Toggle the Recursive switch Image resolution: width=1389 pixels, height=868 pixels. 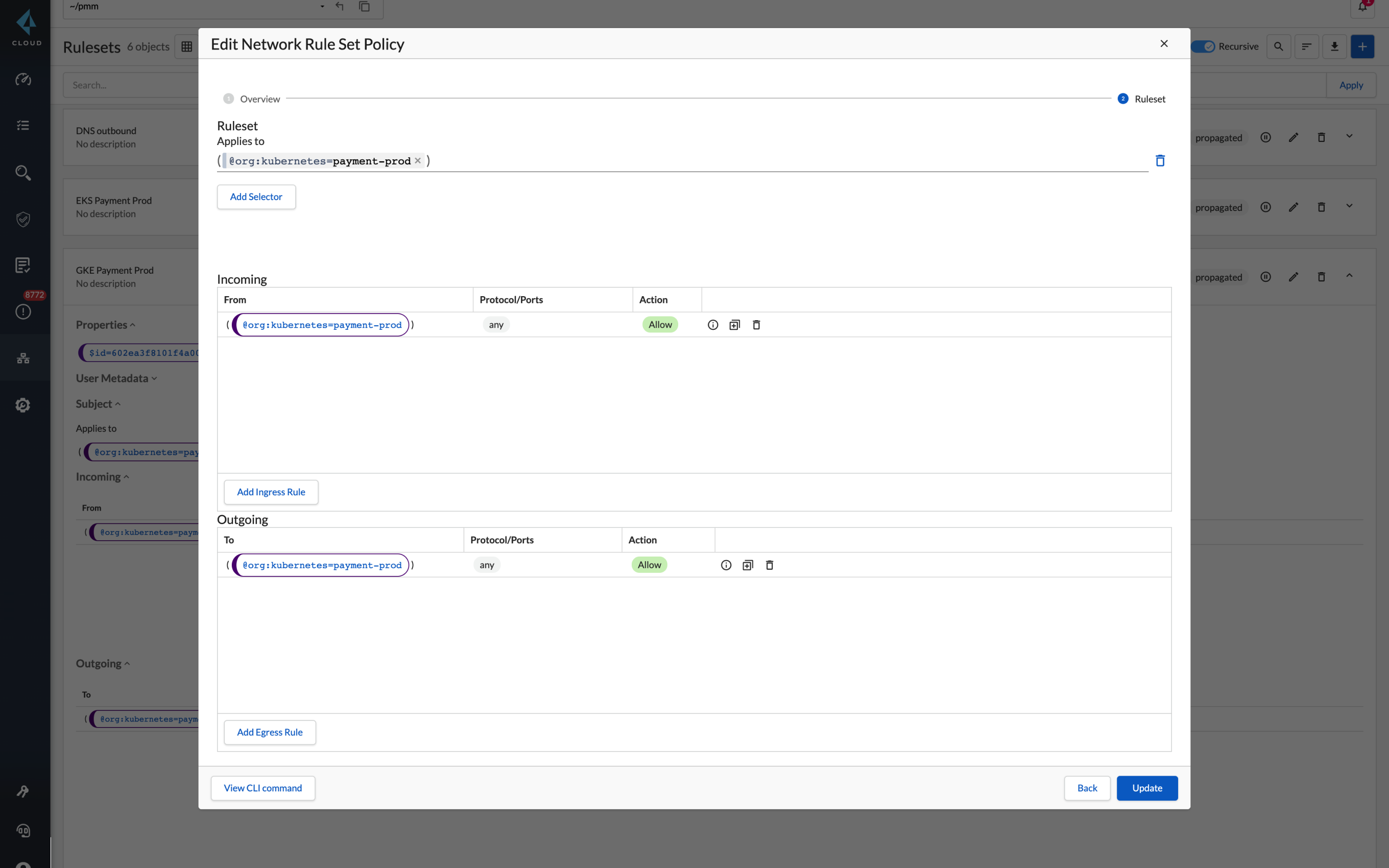click(x=1203, y=46)
